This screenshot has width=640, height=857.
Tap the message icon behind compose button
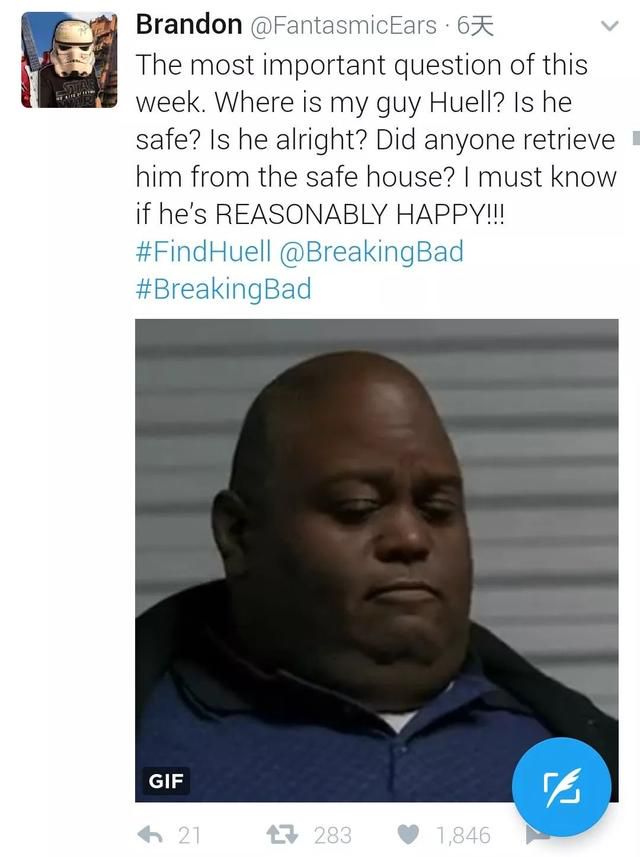[x=536, y=836]
